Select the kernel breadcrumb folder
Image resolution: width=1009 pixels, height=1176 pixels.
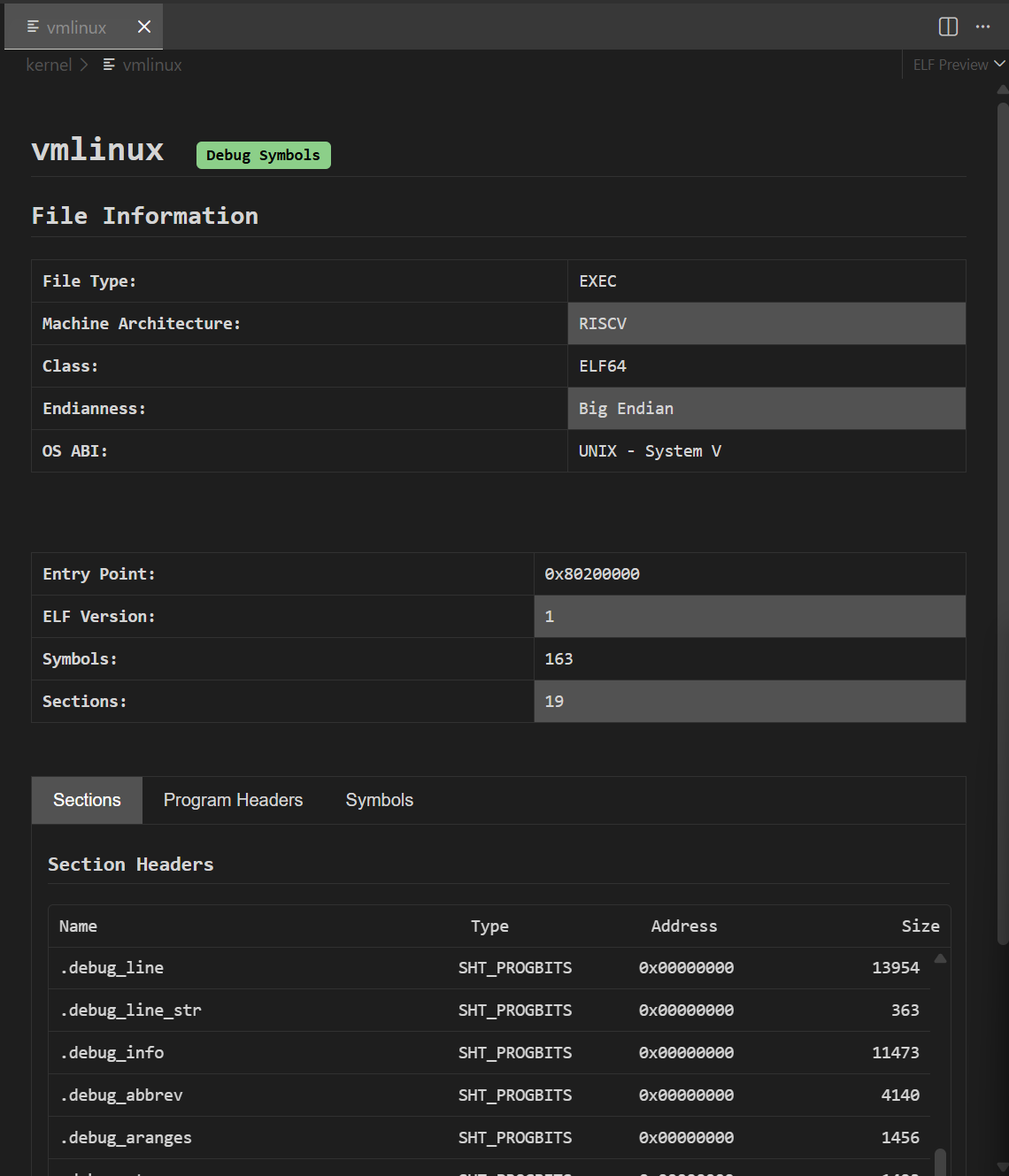click(x=49, y=65)
